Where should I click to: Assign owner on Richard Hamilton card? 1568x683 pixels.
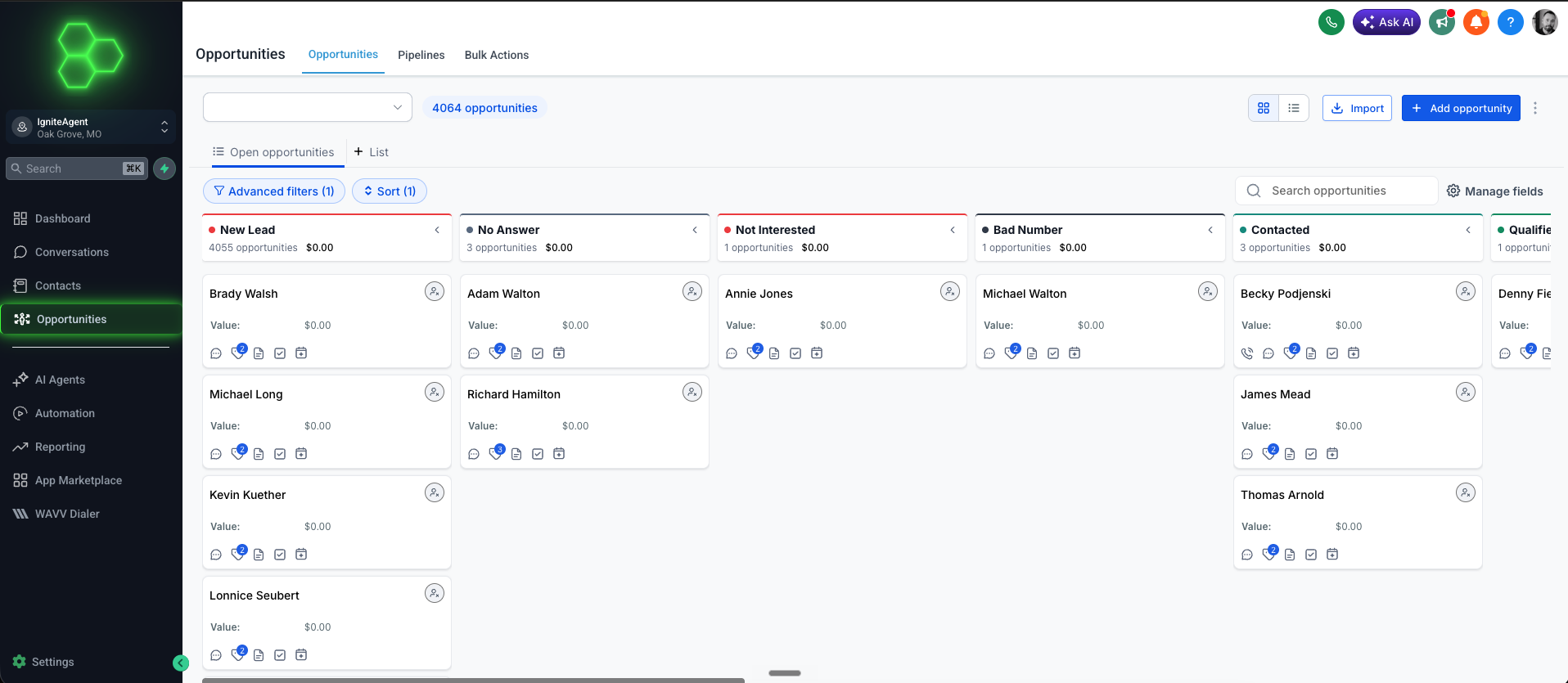click(x=692, y=392)
